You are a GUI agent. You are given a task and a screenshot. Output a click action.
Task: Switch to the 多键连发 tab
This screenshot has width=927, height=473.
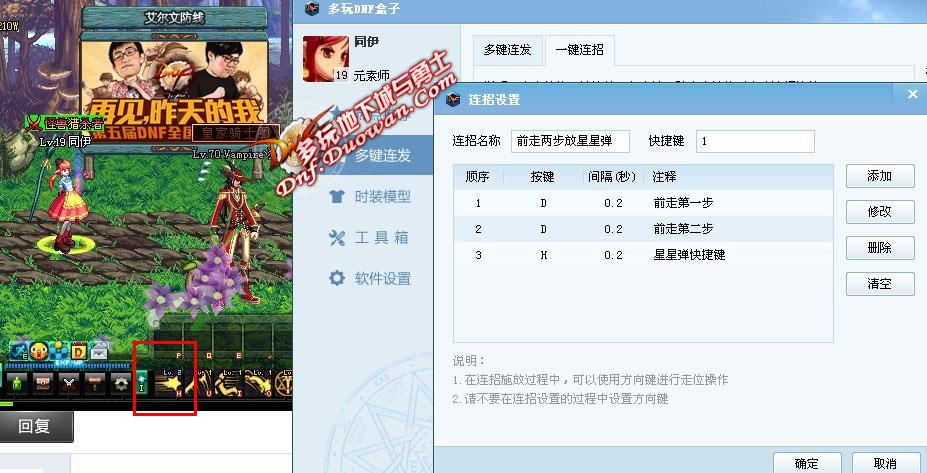507,50
